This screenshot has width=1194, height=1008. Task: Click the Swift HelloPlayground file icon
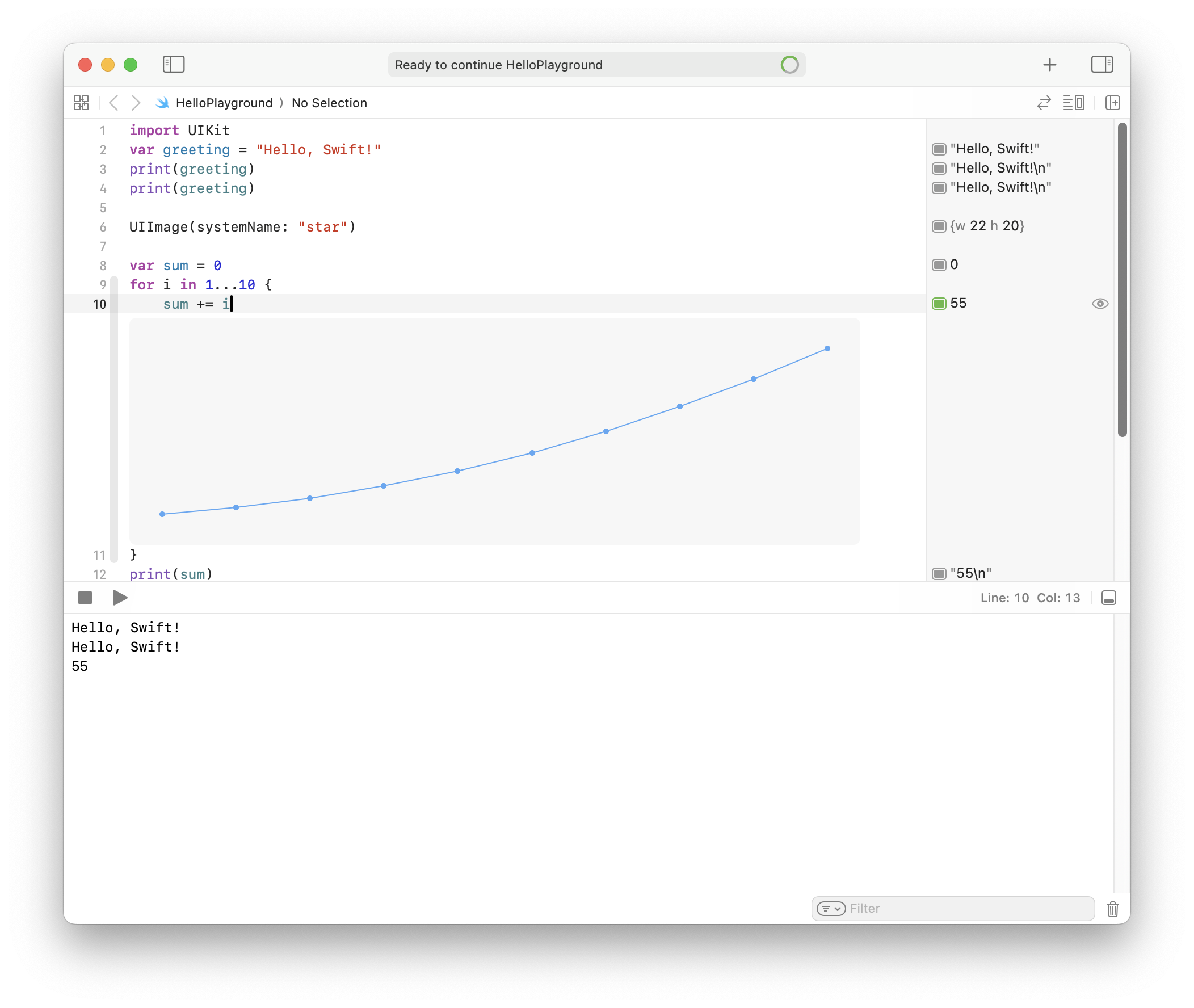click(162, 103)
